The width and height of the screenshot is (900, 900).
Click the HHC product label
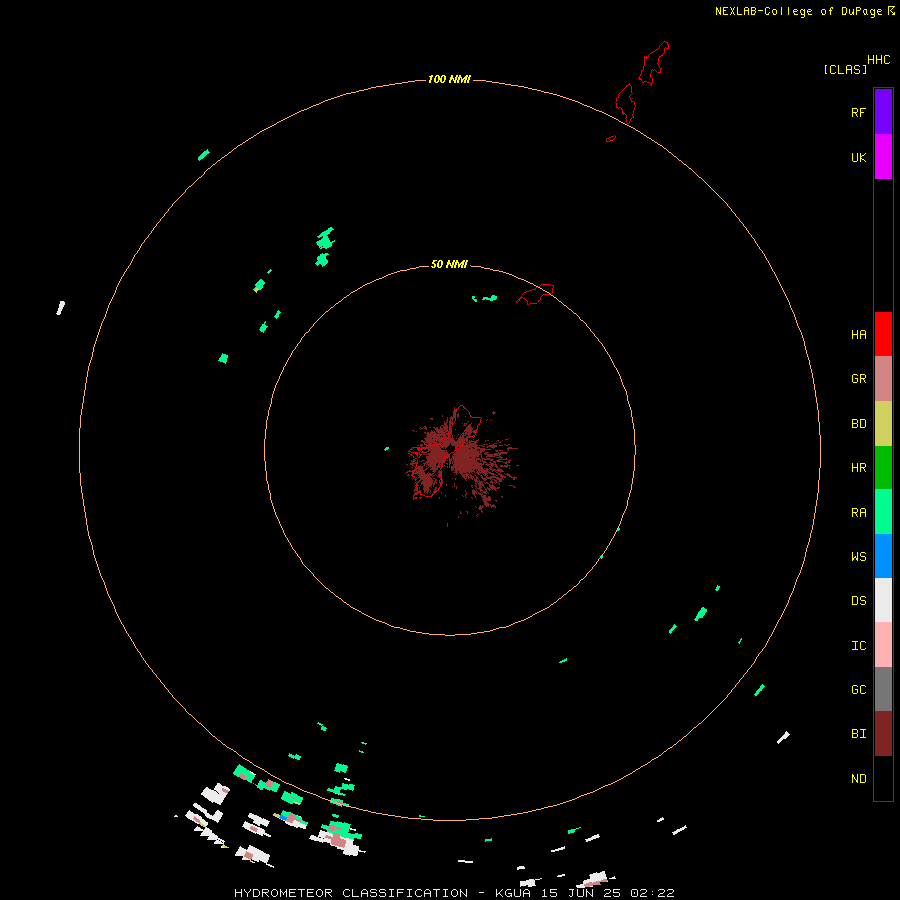(x=878, y=60)
